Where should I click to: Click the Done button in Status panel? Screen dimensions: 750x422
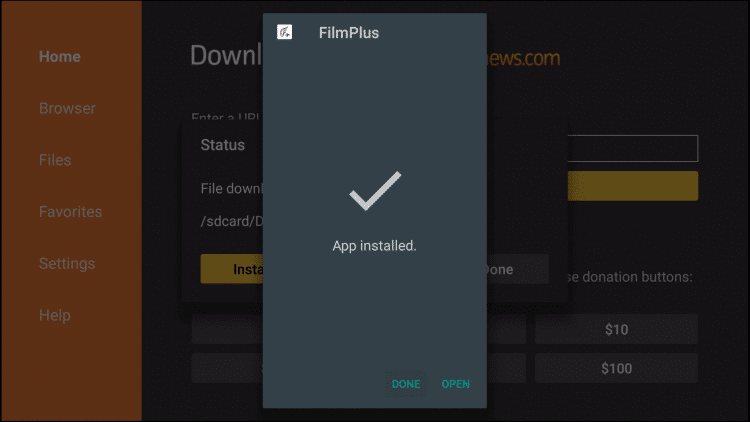(x=518, y=269)
